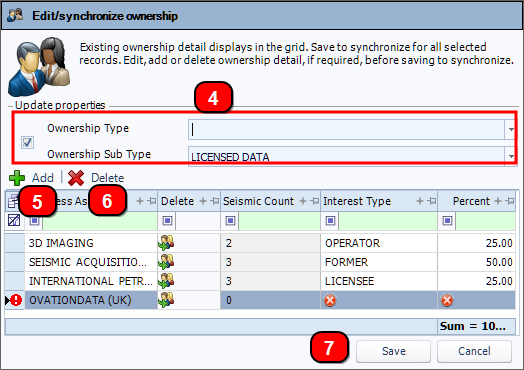Click Percent error icon in OVATIONDATA row
Screen dimensions: 524x370
pos(447,300)
